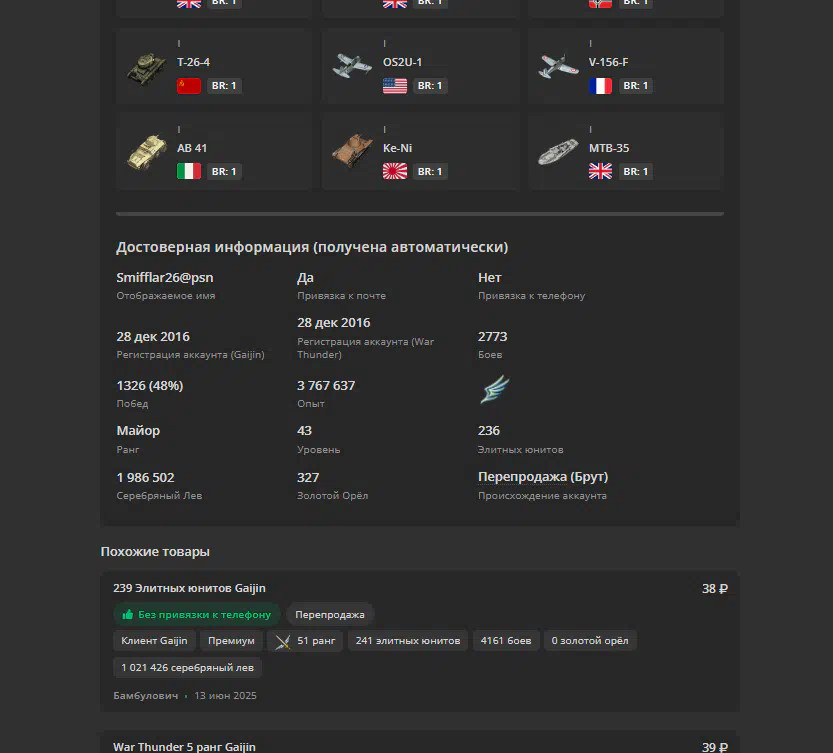Click the Italian flag icon under AB 41

189,172
